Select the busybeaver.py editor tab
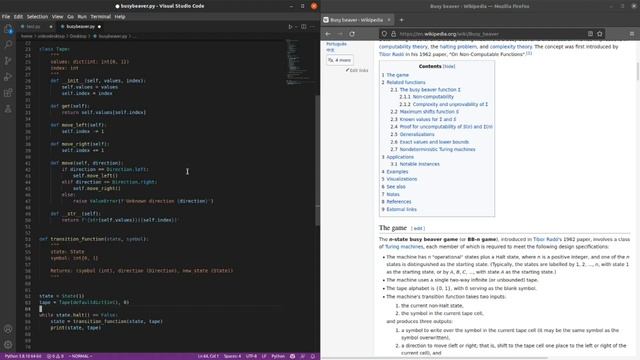The width and height of the screenshot is (640, 360). pyautogui.click(x=80, y=27)
